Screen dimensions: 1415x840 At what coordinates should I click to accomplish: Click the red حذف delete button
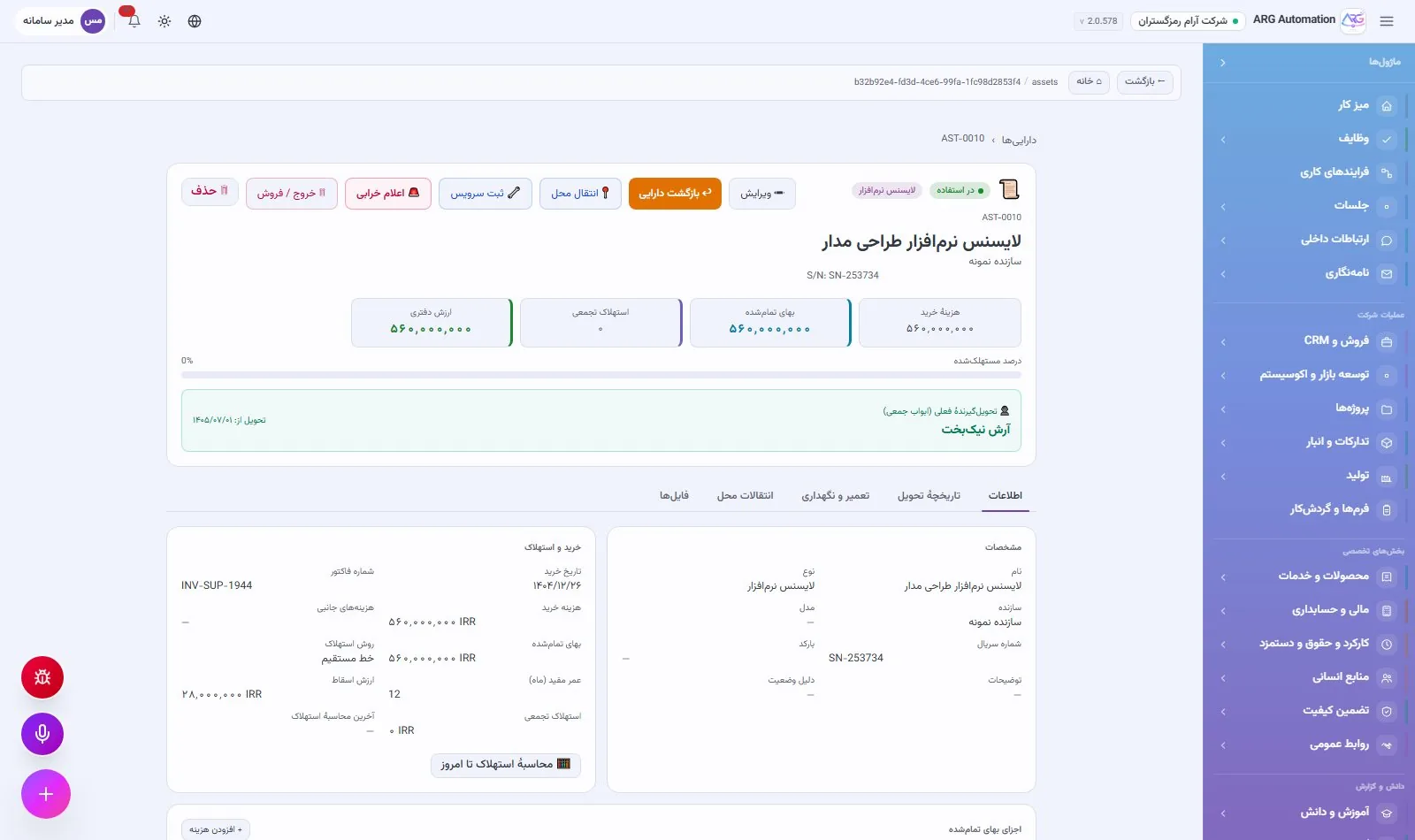point(210,191)
